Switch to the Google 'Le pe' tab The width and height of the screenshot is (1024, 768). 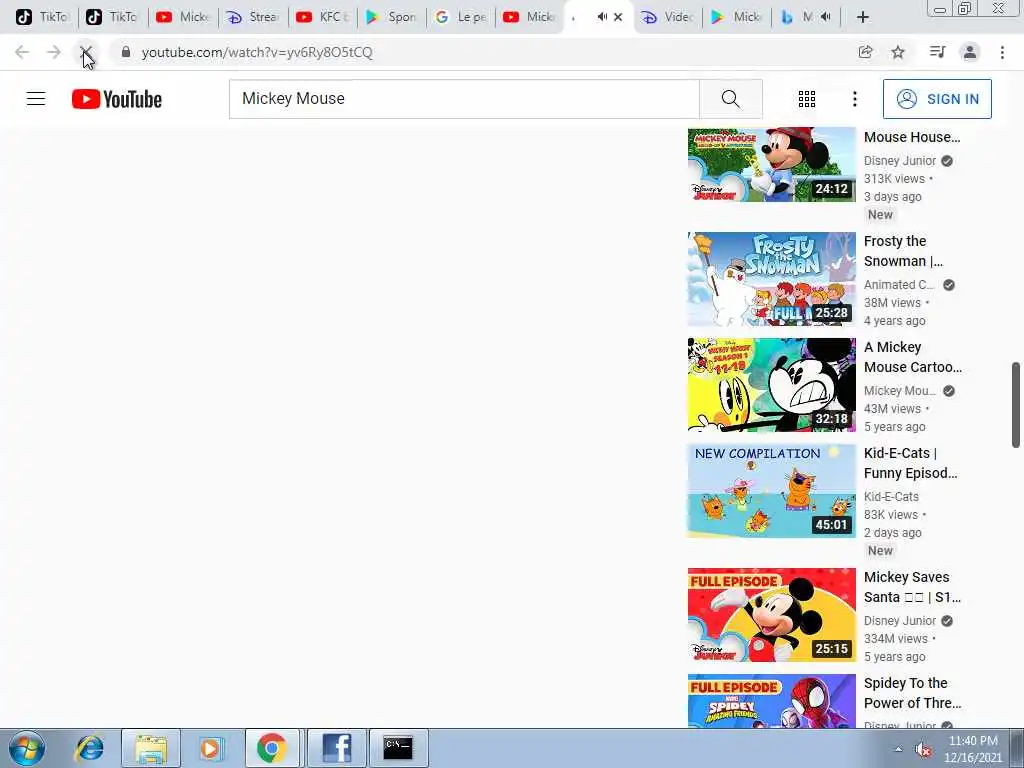[x=461, y=17]
